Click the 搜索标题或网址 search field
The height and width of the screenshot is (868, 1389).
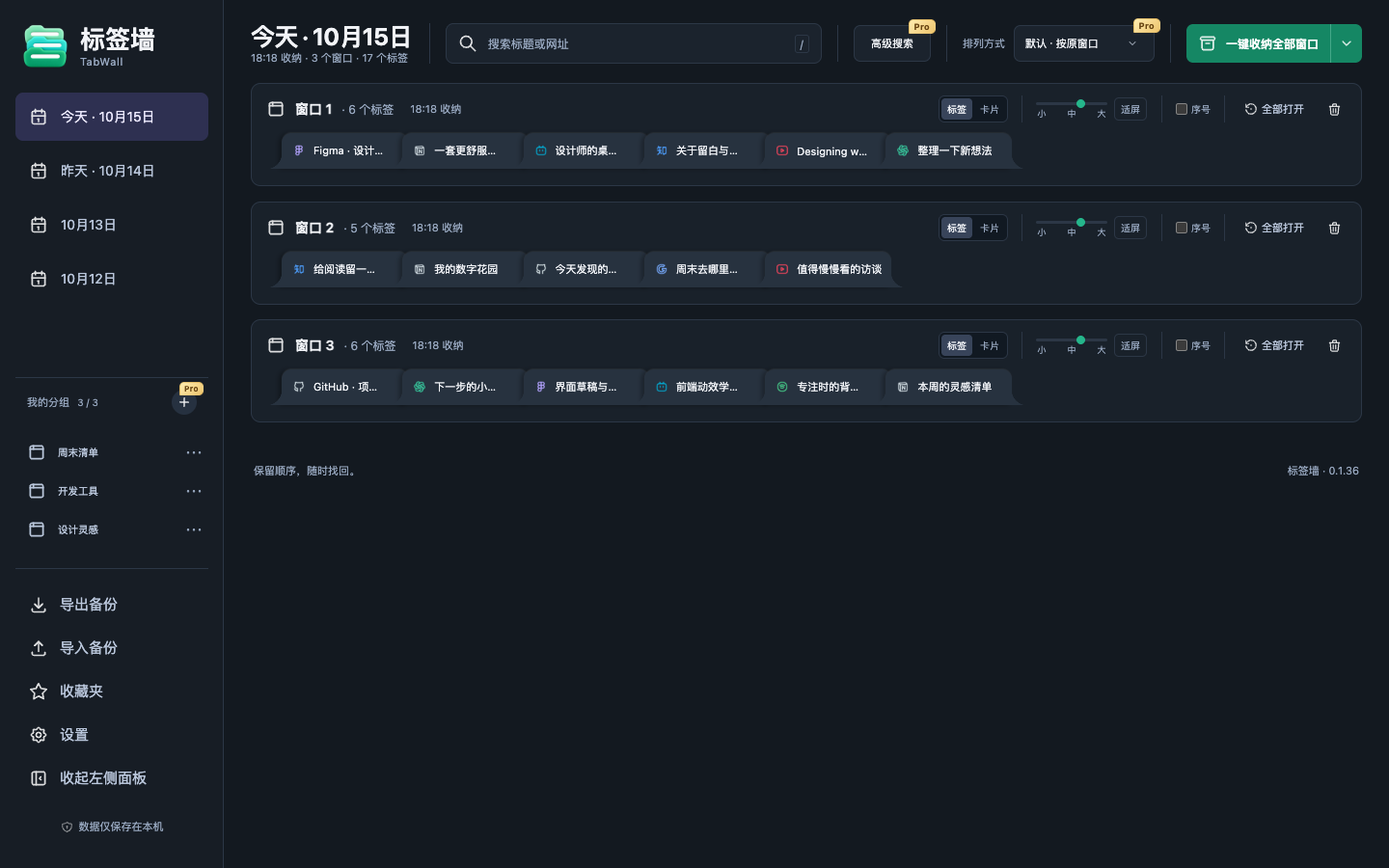click(634, 43)
